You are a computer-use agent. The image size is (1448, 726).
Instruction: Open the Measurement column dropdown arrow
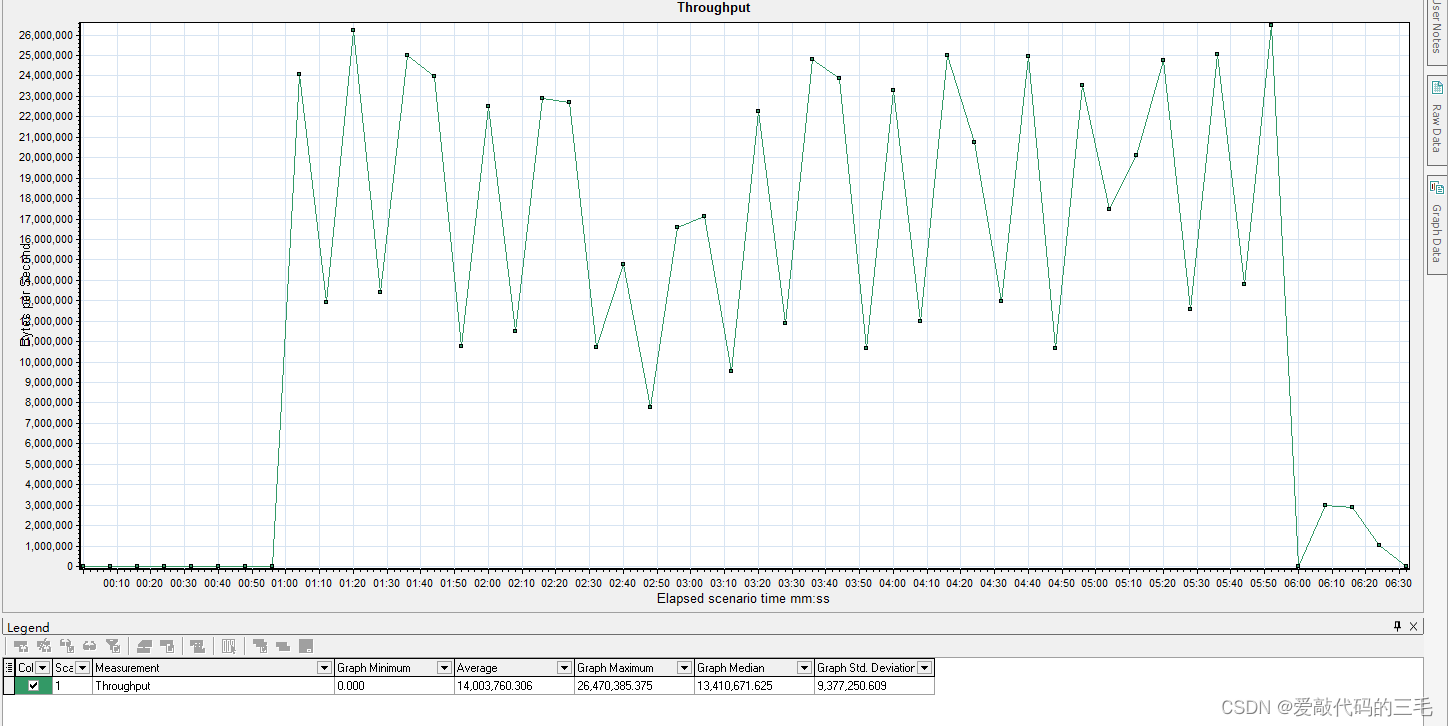324,668
